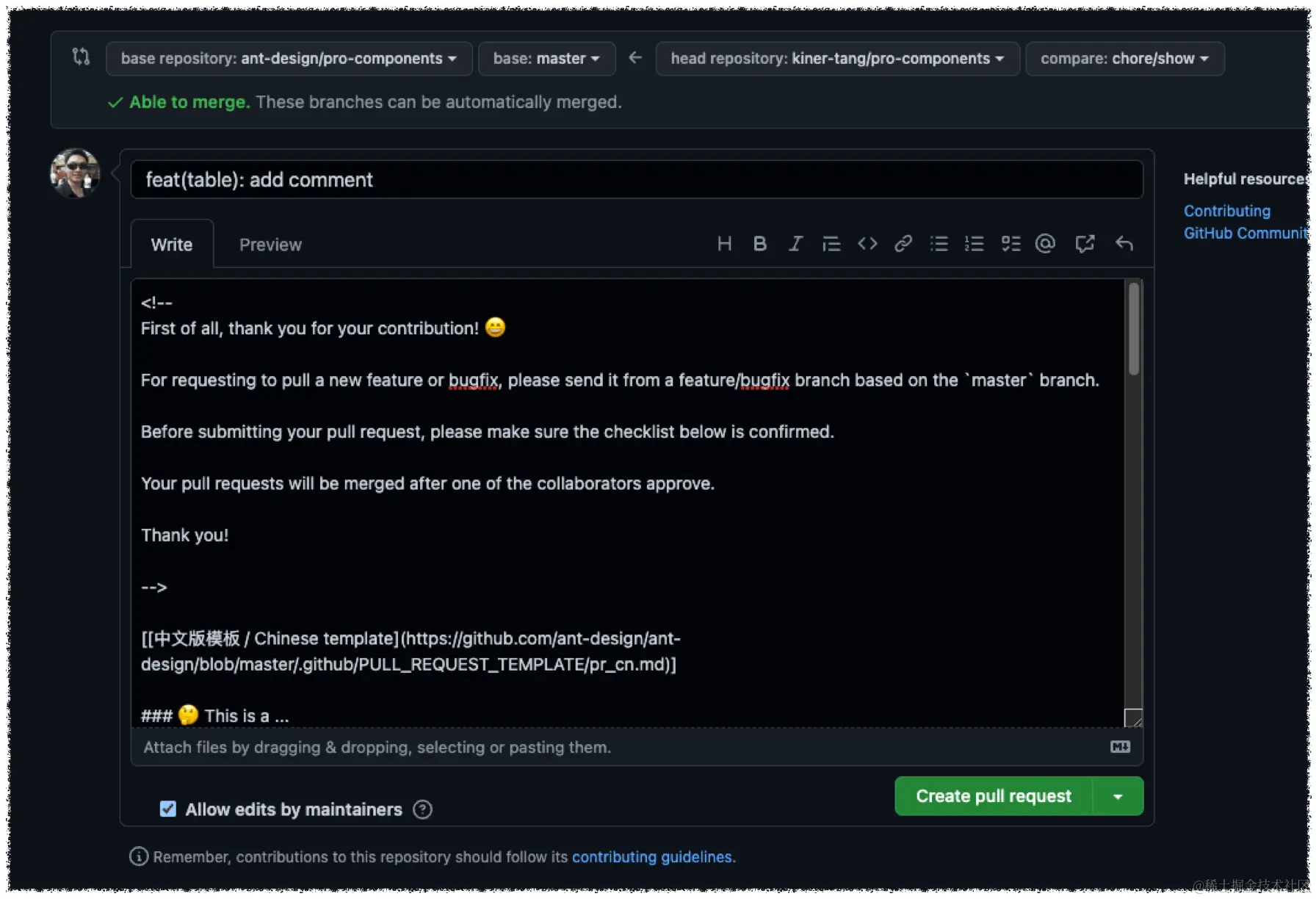1316x899 pixels.
Task: Click the user avatar thumbnail
Action: [x=75, y=173]
